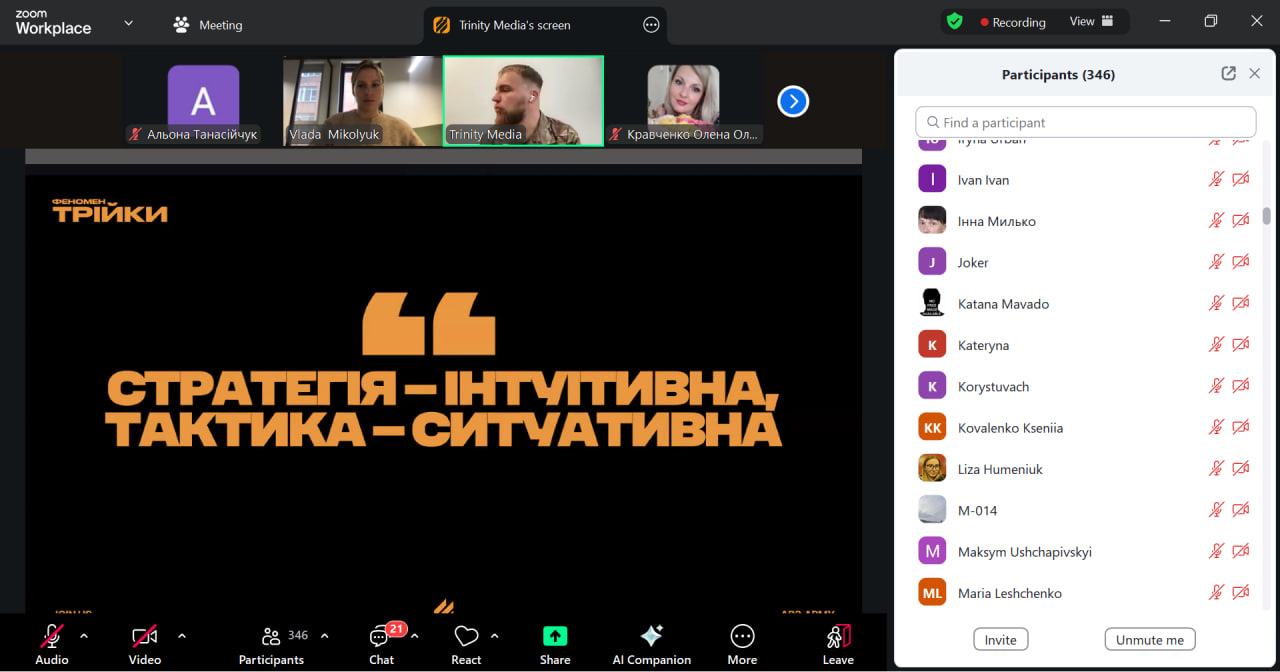This screenshot has width=1280, height=672.
Task: Open the More options icon
Action: tap(742, 637)
